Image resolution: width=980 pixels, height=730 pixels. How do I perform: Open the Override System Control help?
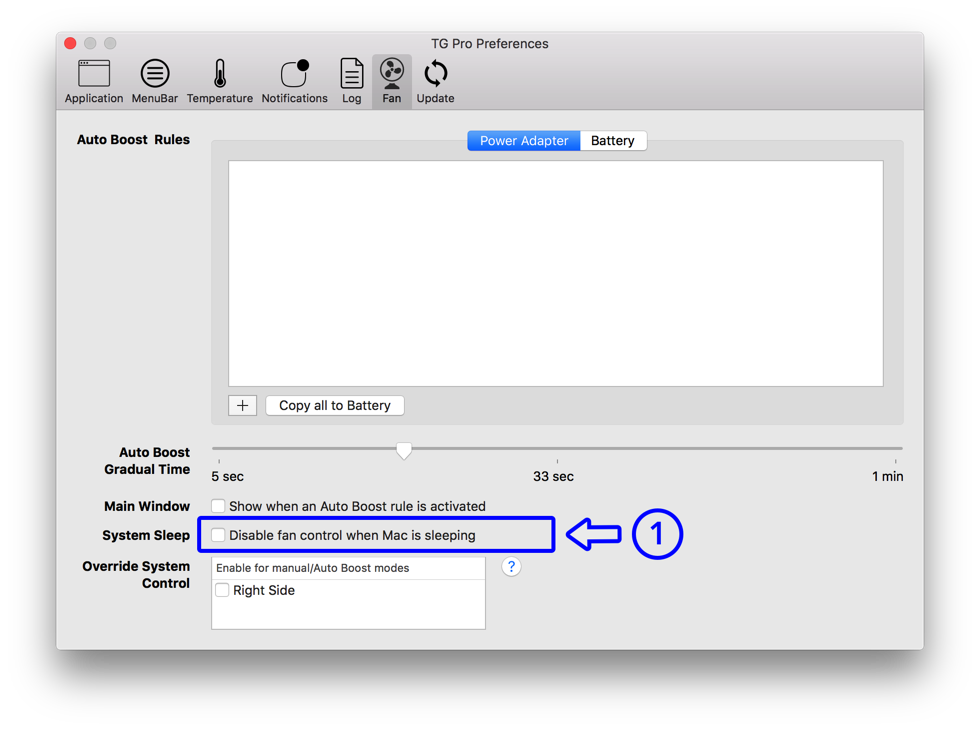tap(511, 567)
